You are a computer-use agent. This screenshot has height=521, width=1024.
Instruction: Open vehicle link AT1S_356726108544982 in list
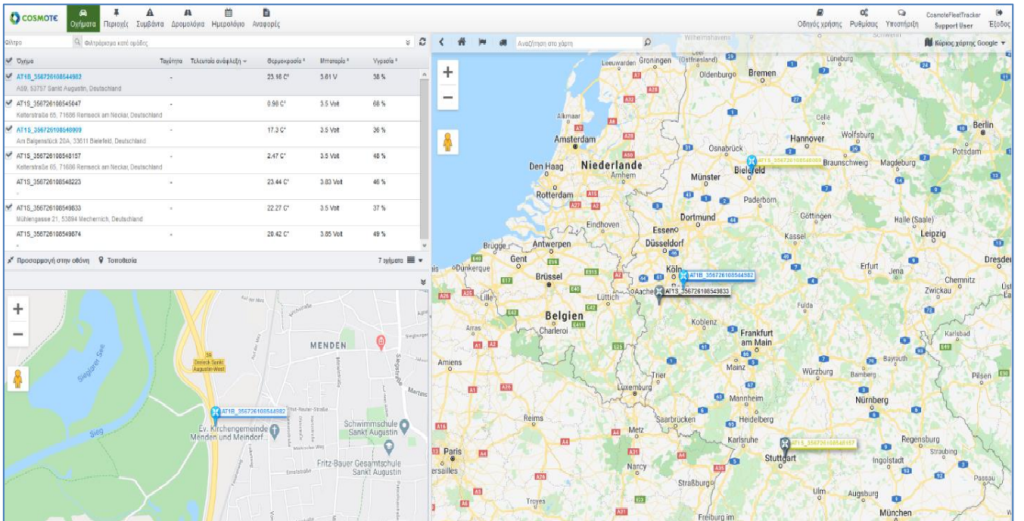49,76
